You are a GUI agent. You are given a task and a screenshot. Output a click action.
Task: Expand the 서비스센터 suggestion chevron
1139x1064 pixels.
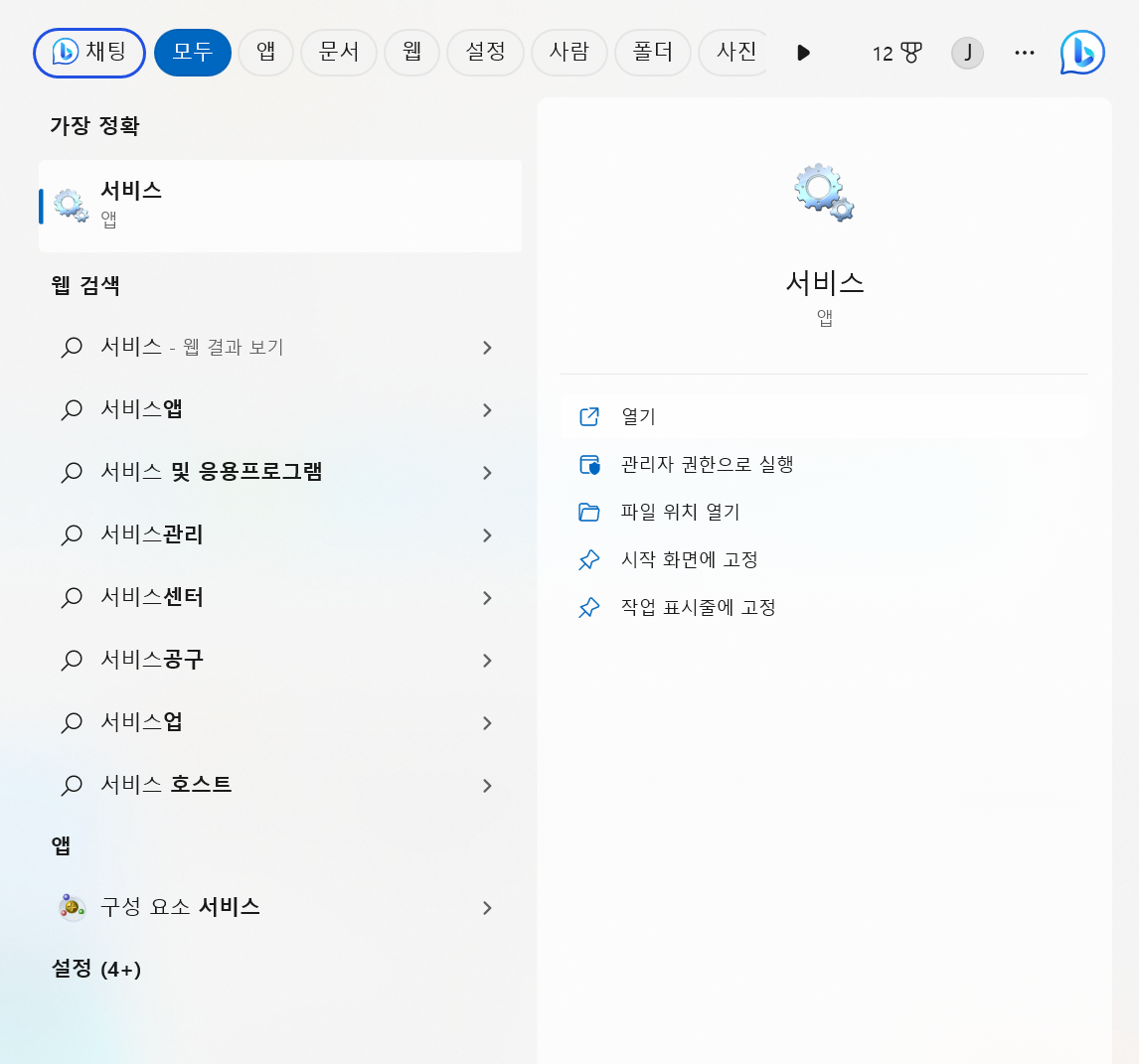pyautogui.click(x=487, y=598)
